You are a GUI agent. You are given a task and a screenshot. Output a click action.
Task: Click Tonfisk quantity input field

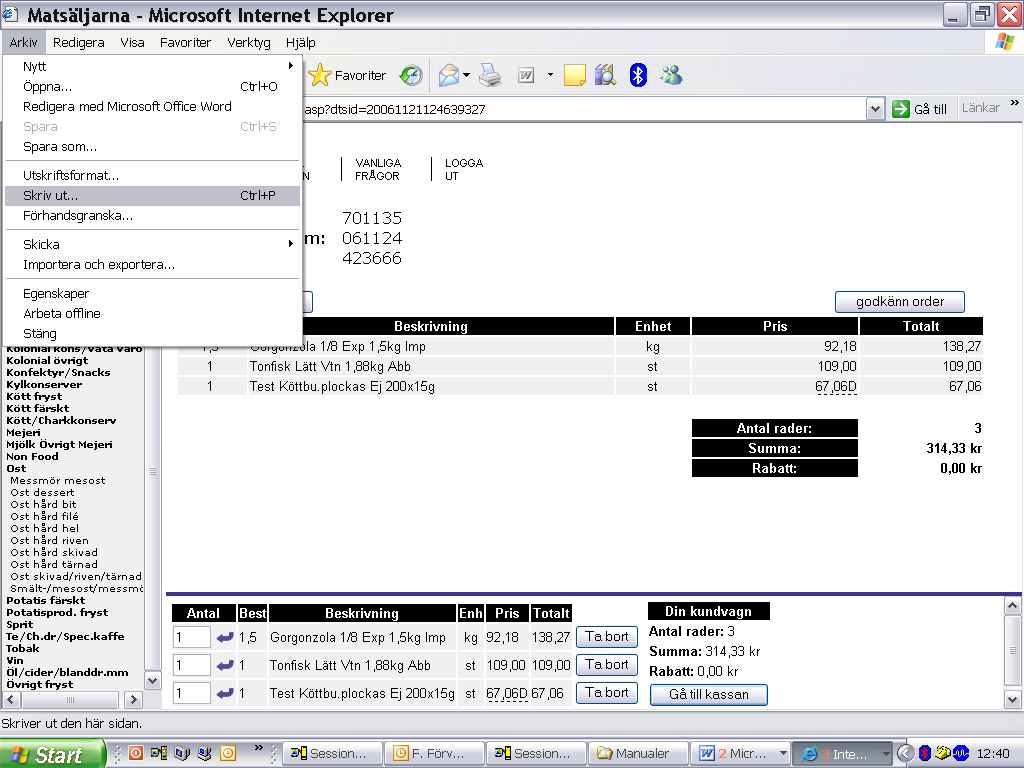[192, 665]
